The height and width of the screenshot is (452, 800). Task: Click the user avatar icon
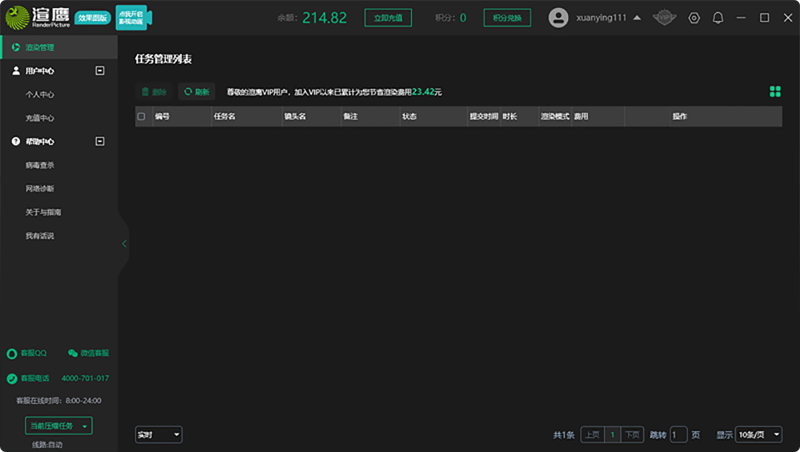click(x=558, y=18)
